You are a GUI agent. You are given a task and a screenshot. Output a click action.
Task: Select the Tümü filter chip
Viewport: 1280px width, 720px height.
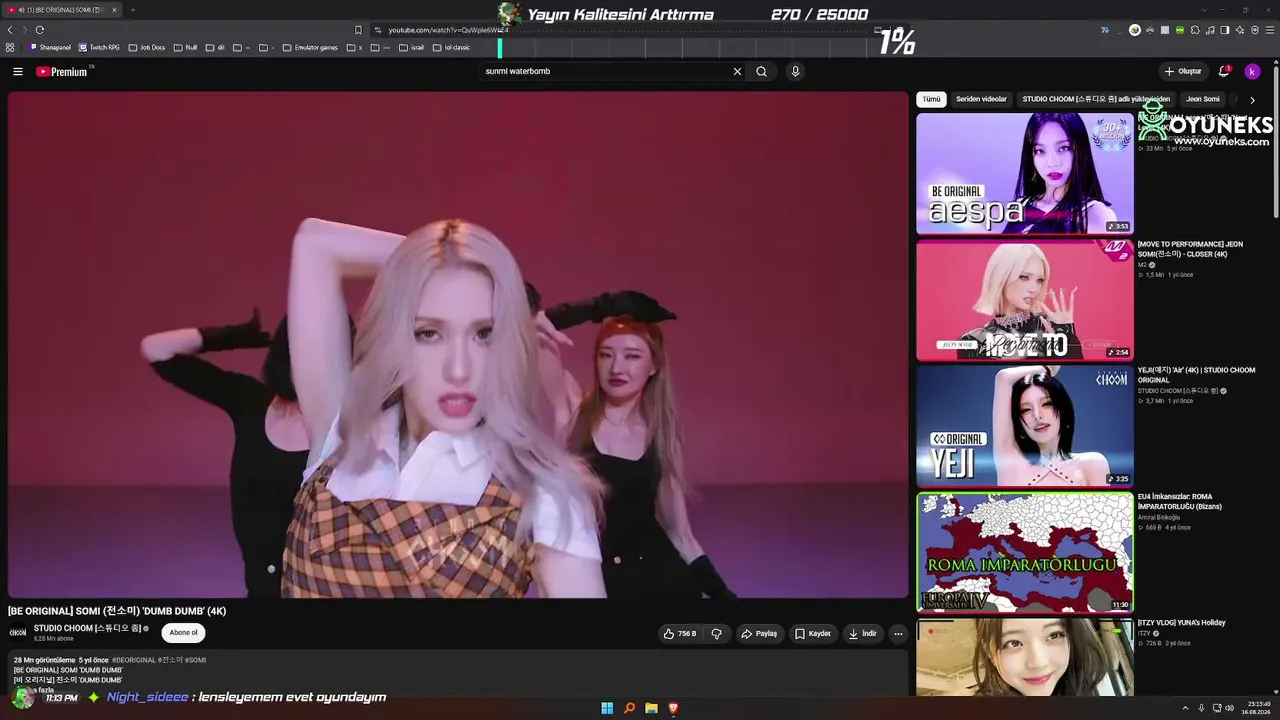(x=931, y=100)
